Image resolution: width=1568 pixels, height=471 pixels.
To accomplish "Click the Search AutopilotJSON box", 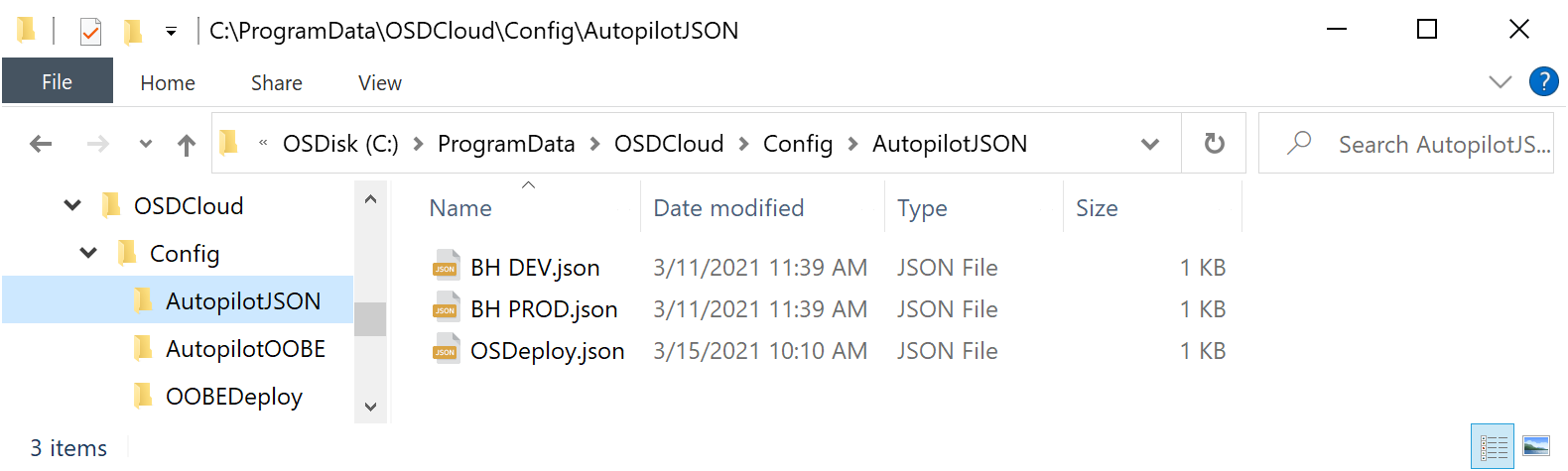I will click(x=1406, y=144).
